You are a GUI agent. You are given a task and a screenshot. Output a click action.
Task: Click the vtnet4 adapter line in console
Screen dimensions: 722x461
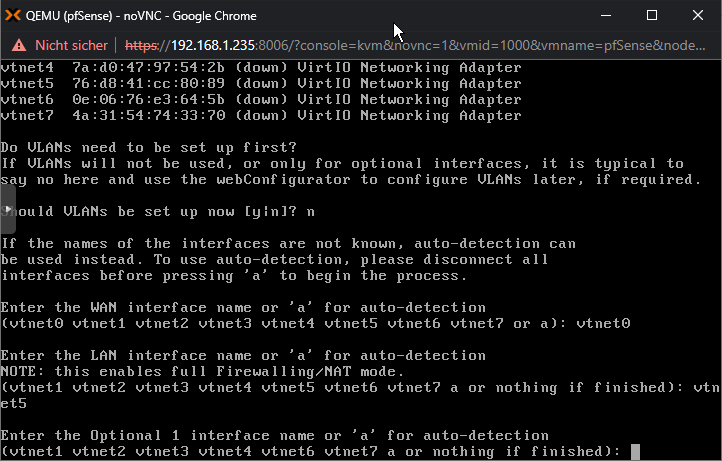(x=261, y=68)
